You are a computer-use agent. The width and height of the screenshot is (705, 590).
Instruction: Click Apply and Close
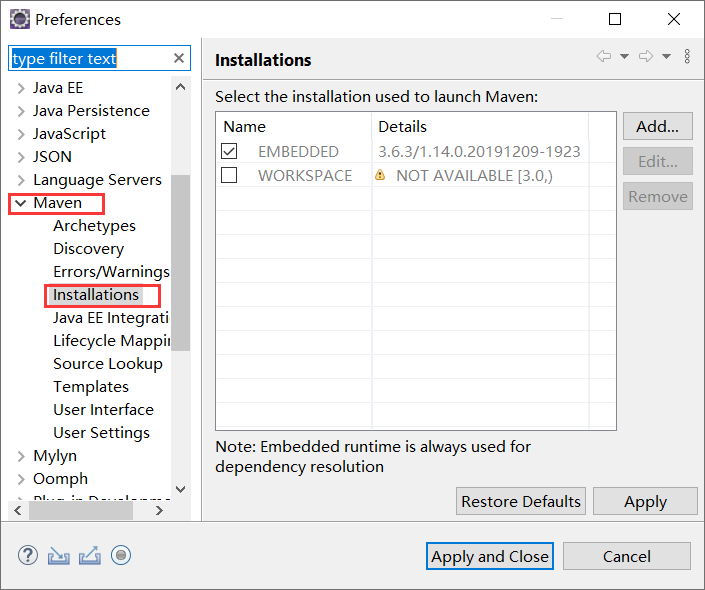(x=490, y=556)
